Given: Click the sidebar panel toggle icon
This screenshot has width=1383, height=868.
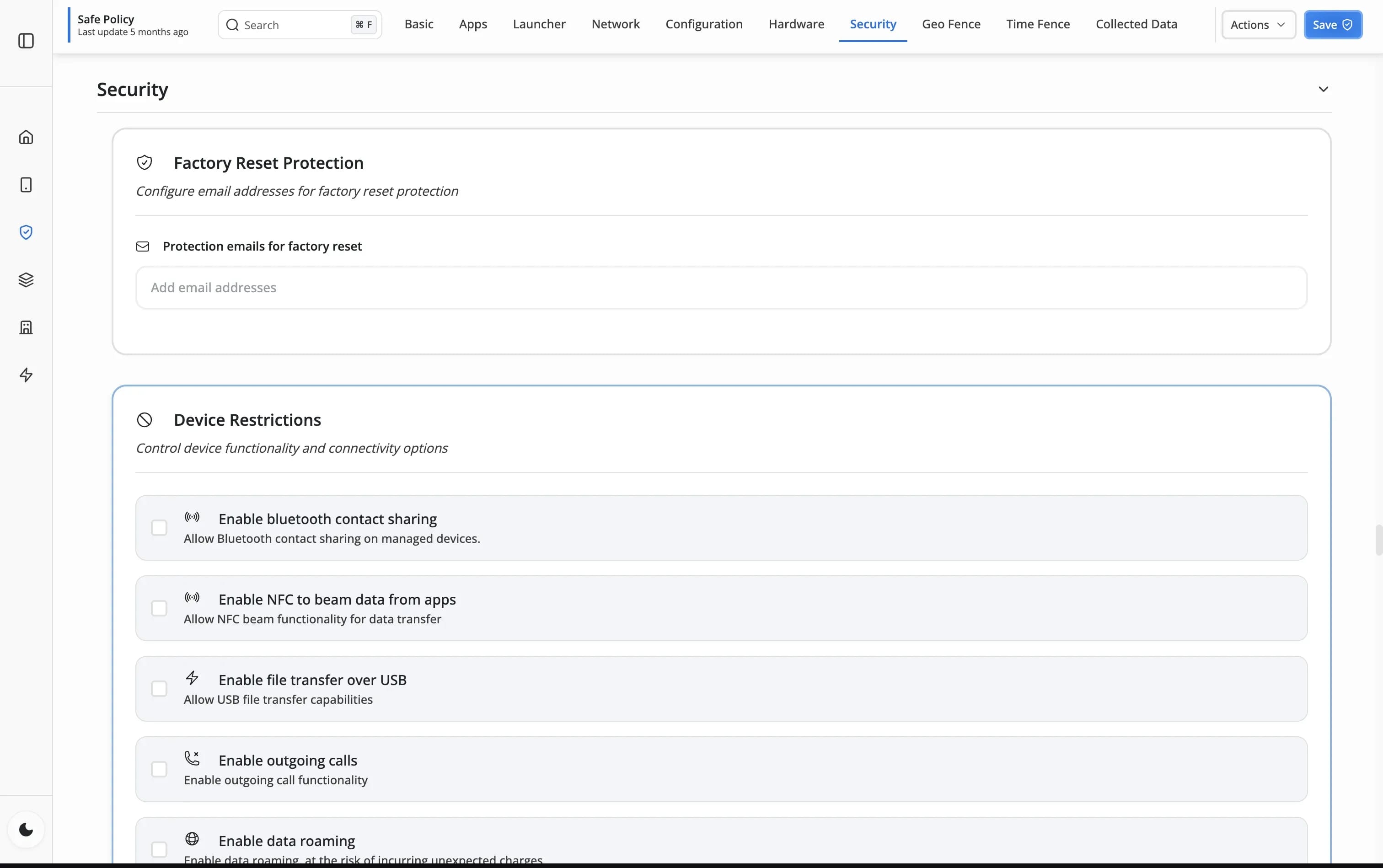Looking at the screenshot, I should [26, 41].
